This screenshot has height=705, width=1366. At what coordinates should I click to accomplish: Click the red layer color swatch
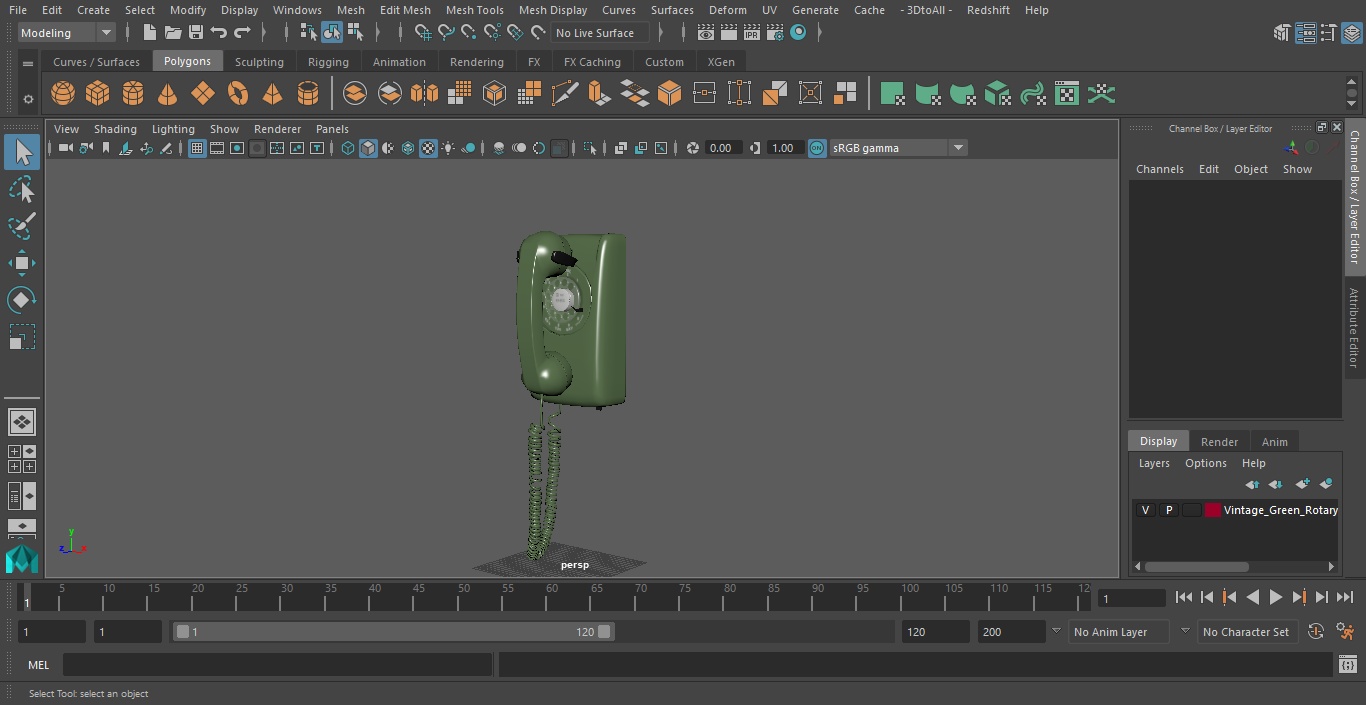[x=1213, y=510]
